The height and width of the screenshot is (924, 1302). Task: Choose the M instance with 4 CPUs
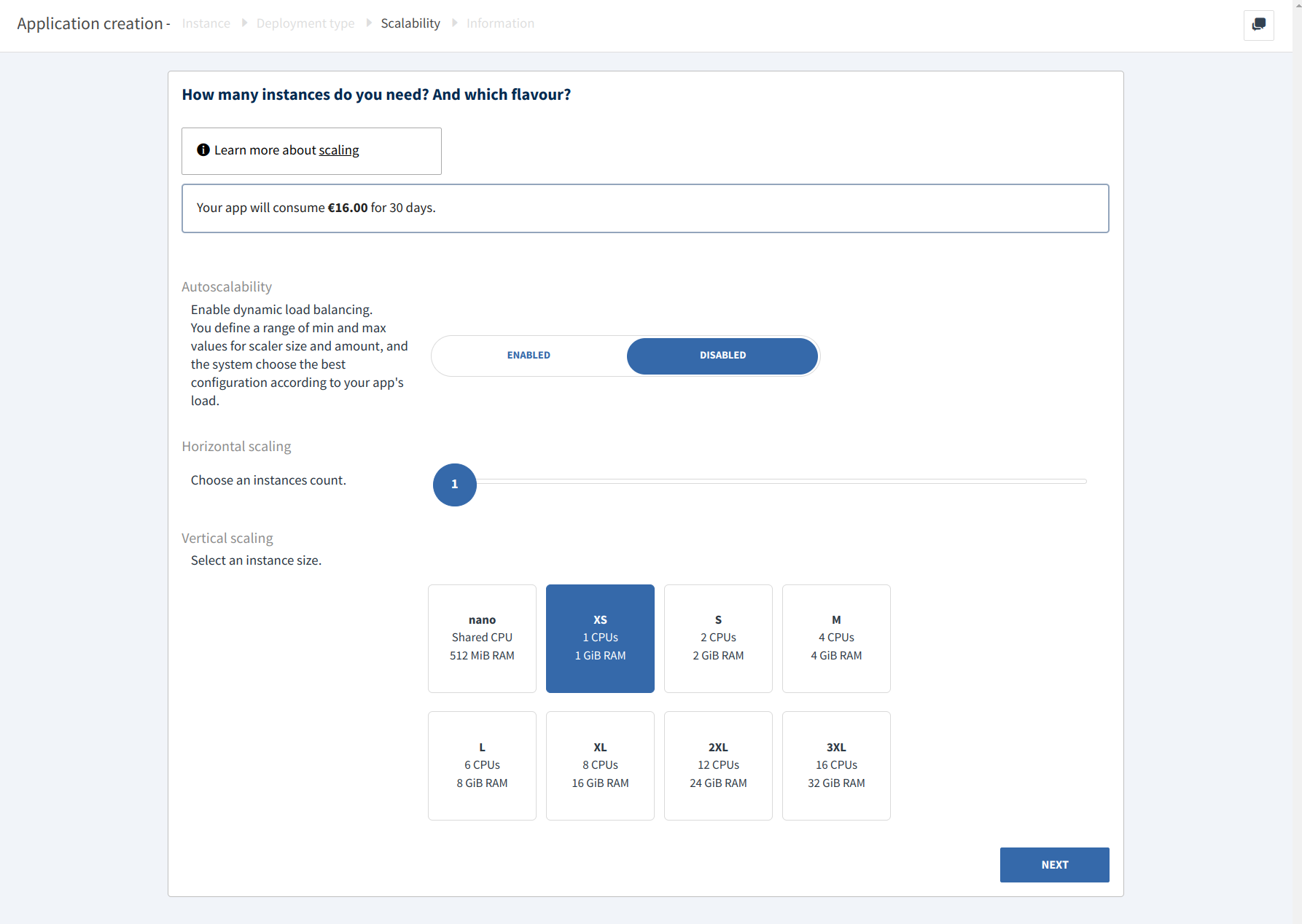(x=835, y=638)
